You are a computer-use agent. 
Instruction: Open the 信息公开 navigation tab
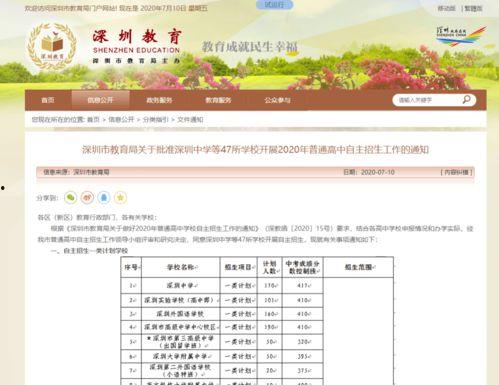pos(100,100)
